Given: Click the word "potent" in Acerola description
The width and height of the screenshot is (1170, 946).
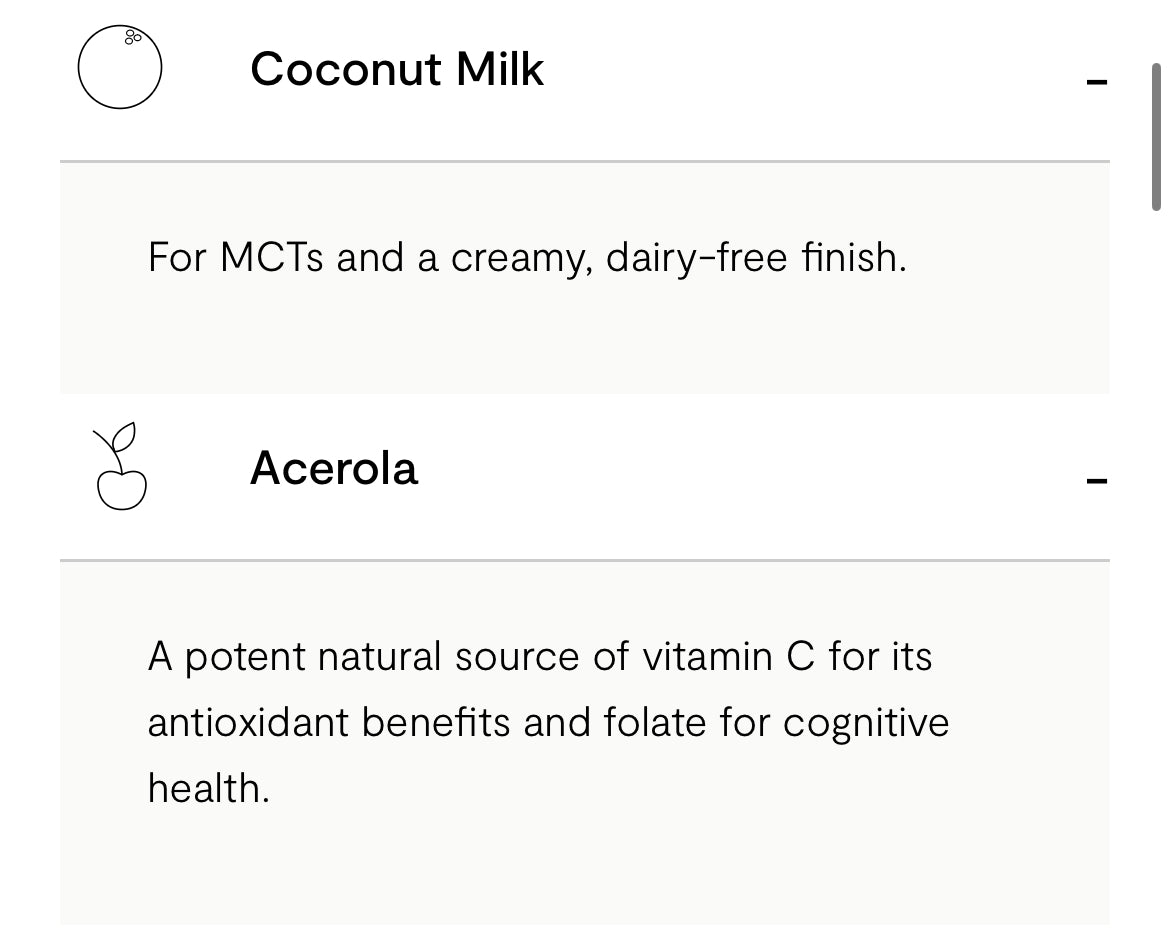Looking at the screenshot, I should coord(245,658).
